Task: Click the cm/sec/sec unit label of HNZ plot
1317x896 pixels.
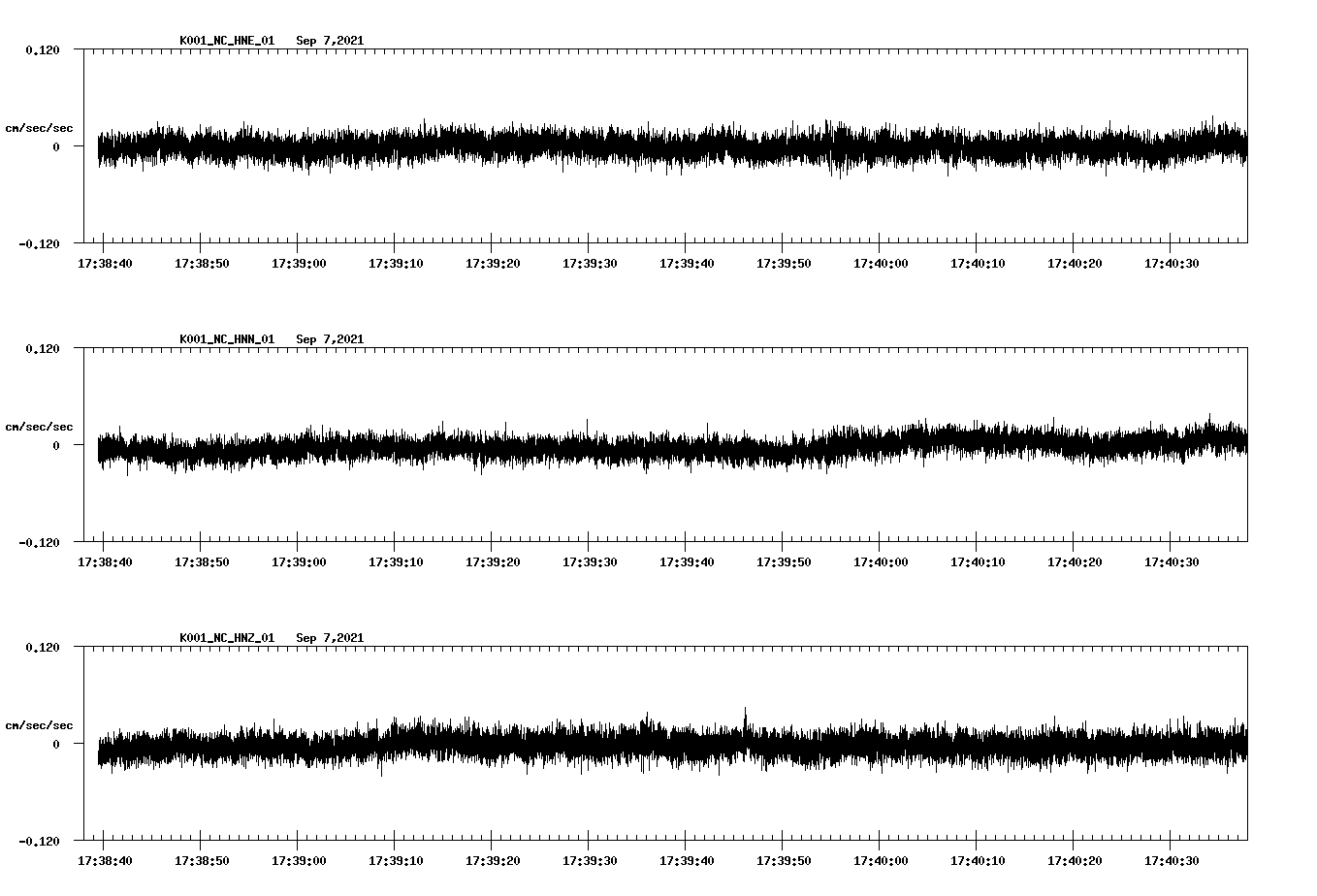Action: click(x=39, y=725)
